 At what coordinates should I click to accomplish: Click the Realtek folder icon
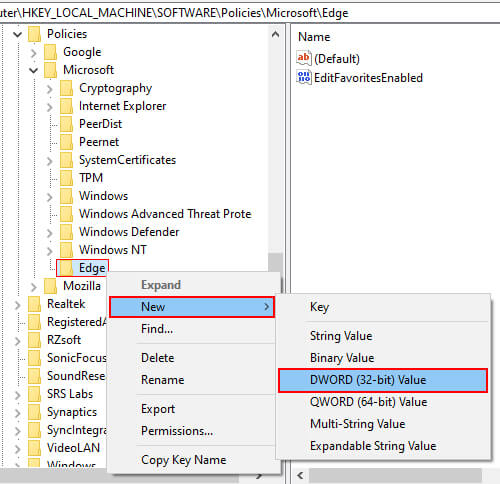tap(35, 304)
